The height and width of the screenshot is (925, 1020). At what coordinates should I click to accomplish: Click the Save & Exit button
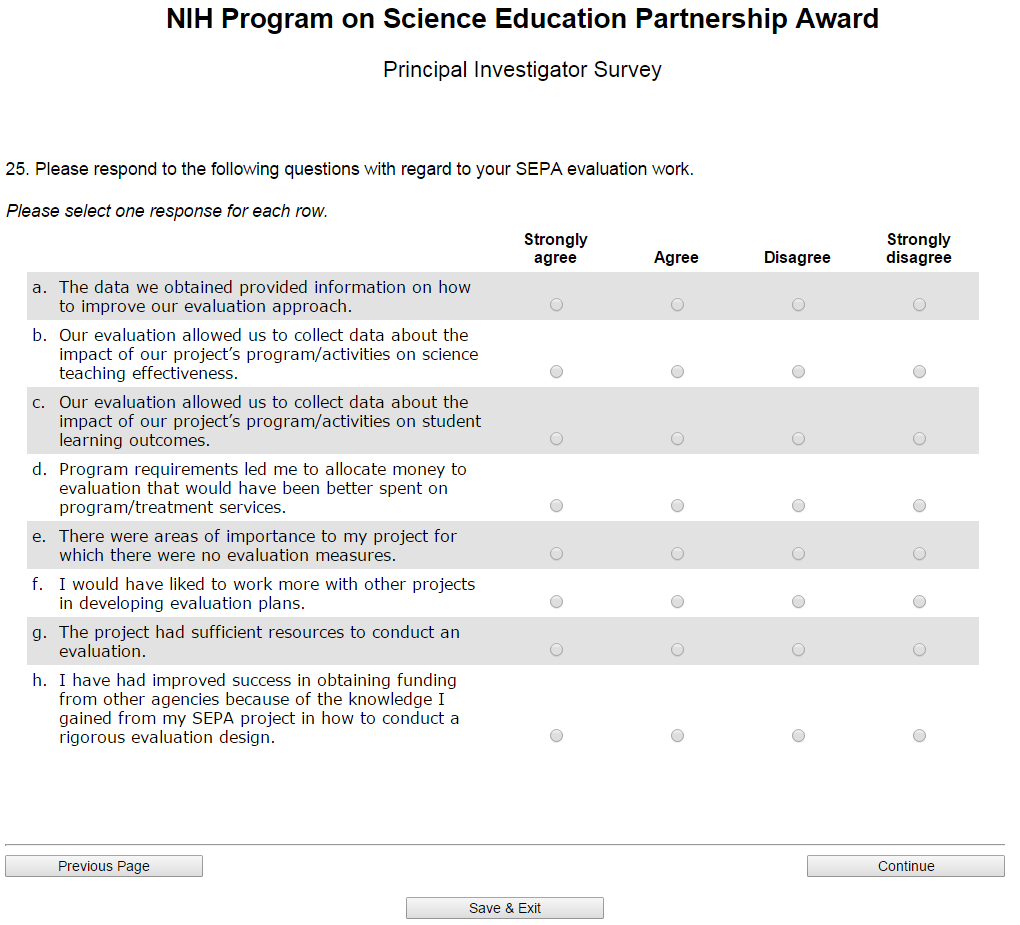(505, 908)
